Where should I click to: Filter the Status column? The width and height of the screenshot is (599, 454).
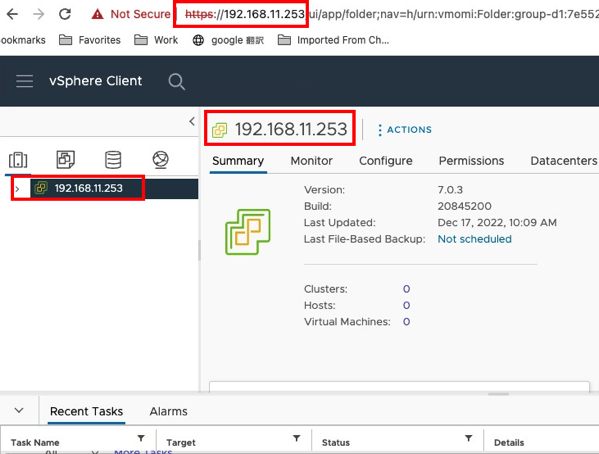(x=468, y=438)
